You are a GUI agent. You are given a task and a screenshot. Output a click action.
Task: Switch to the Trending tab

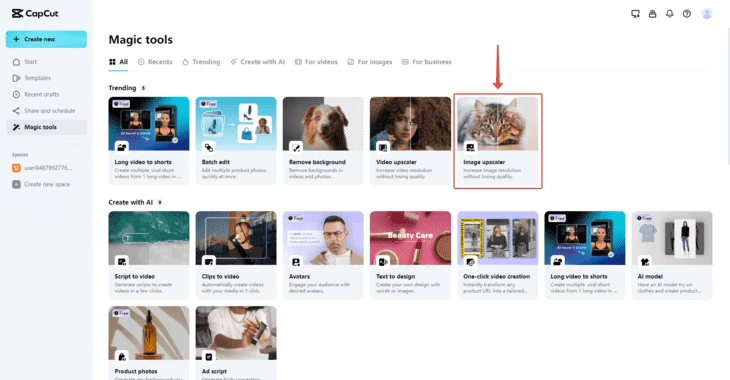click(201, 61)
